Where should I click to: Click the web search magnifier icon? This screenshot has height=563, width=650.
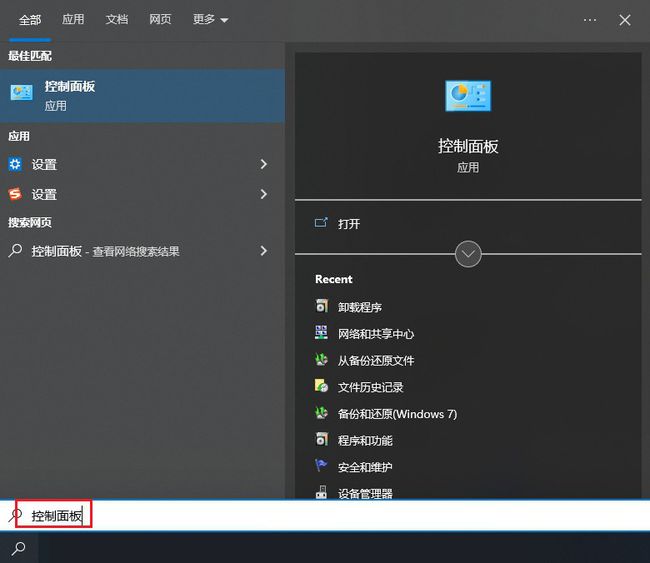15,250
